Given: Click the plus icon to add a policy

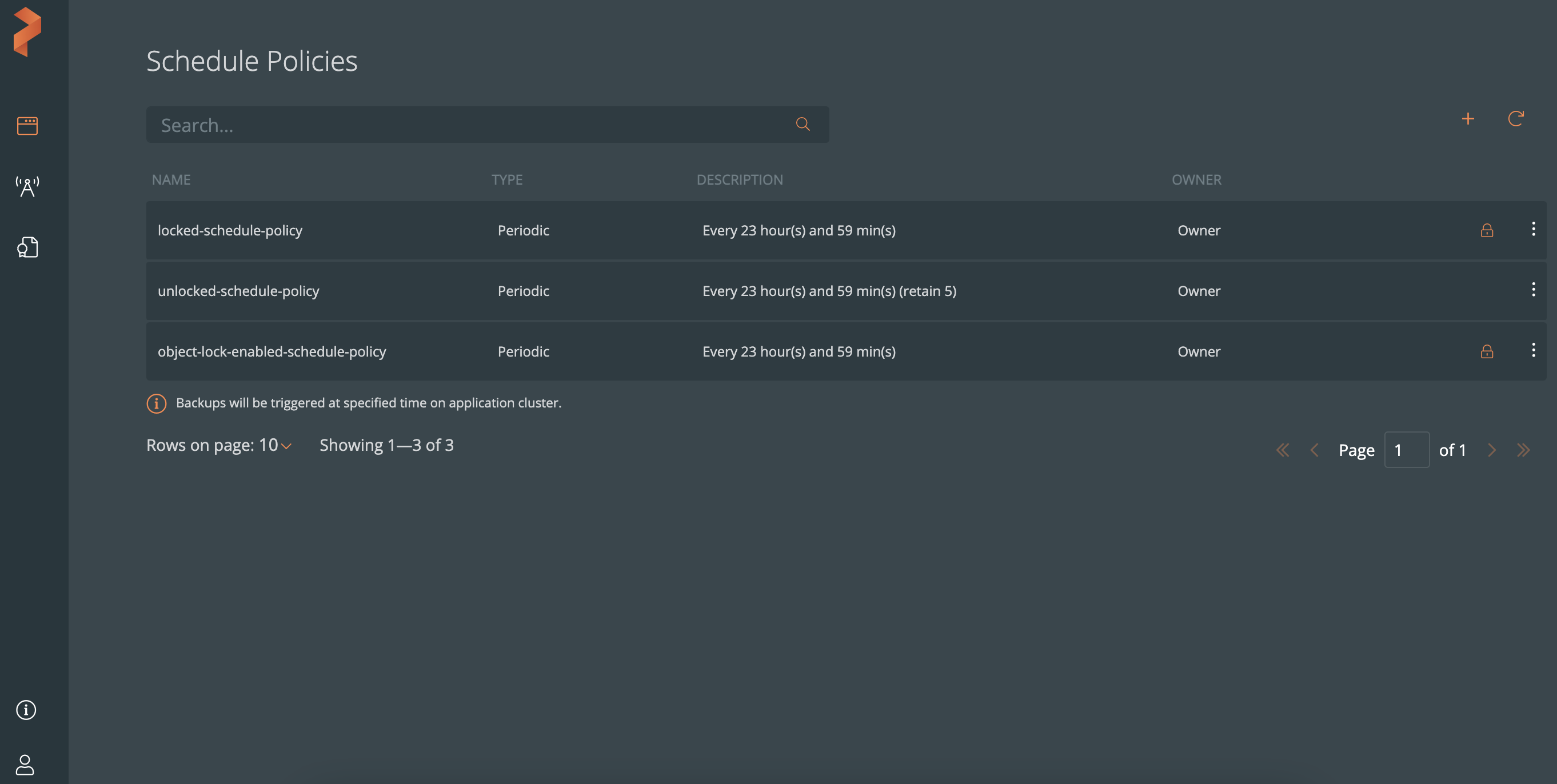Looking at the screenshot, I should [x=1467, y=119].
